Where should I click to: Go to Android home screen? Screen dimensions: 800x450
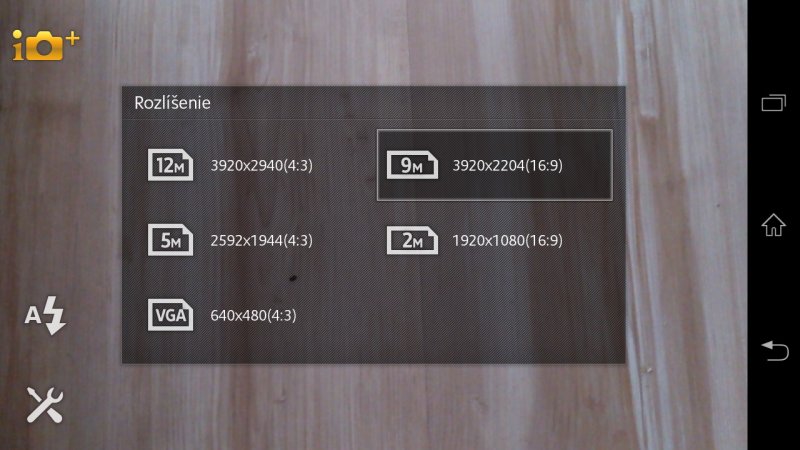773,225
